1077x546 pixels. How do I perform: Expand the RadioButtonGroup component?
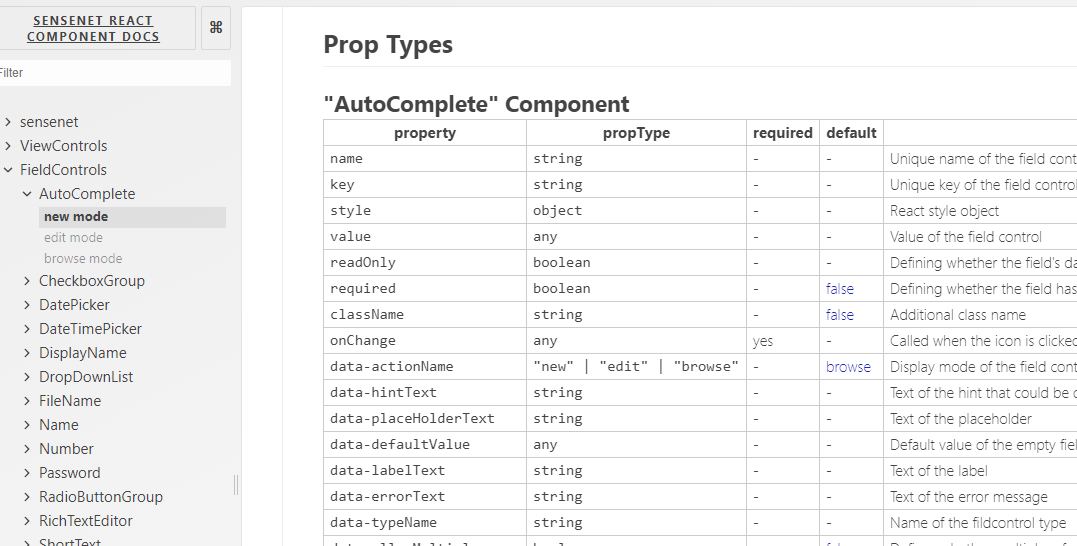(x=100, y=497)
